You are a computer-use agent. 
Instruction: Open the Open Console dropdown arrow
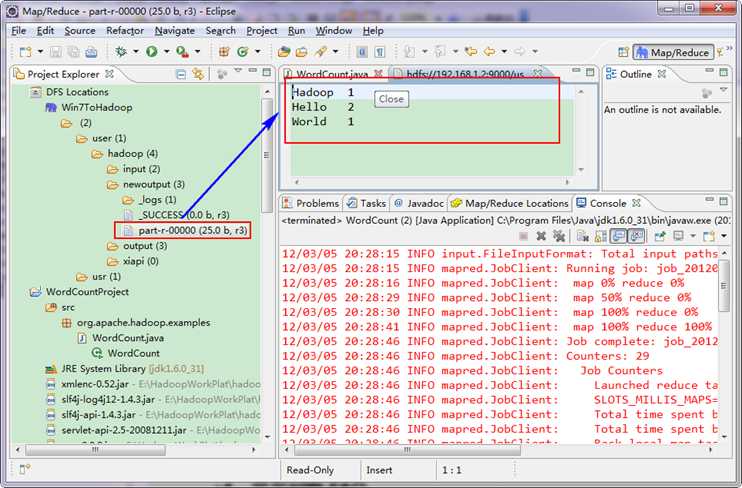[x=723, y=236]
